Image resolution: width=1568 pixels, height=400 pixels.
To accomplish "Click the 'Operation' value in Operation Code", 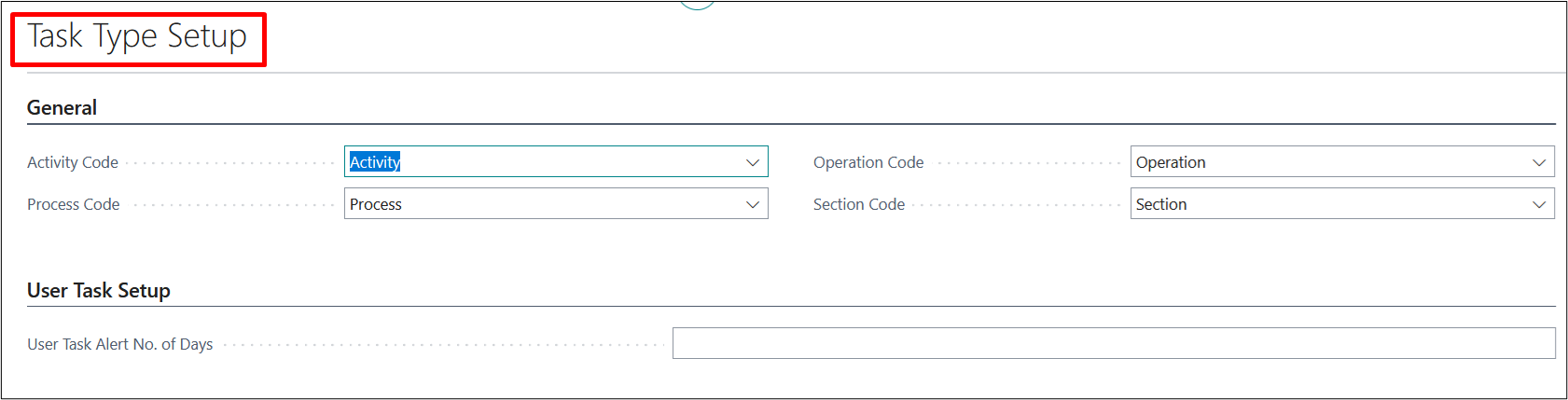I will [1171, 162].
